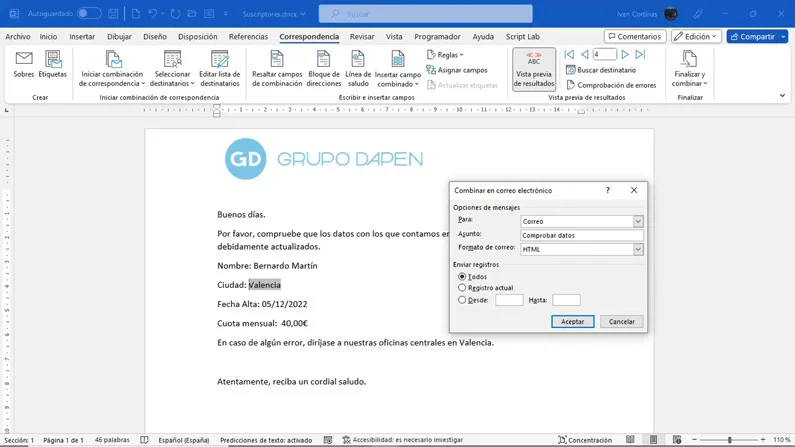Click Aceptar in the dialog

572,321
